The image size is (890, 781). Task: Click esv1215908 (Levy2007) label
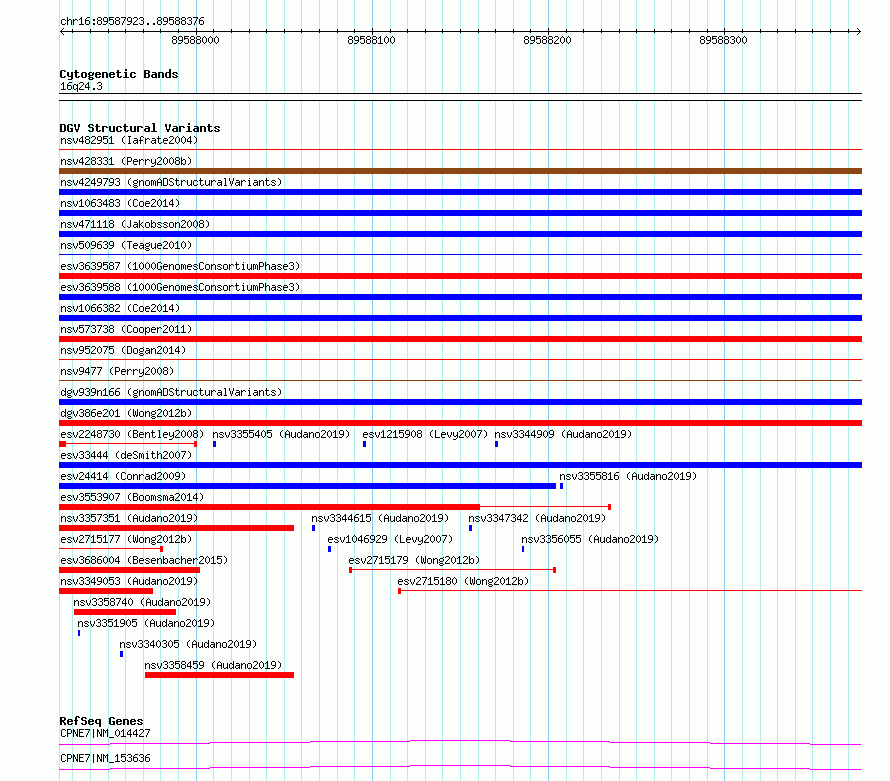[x=425, y=434]
